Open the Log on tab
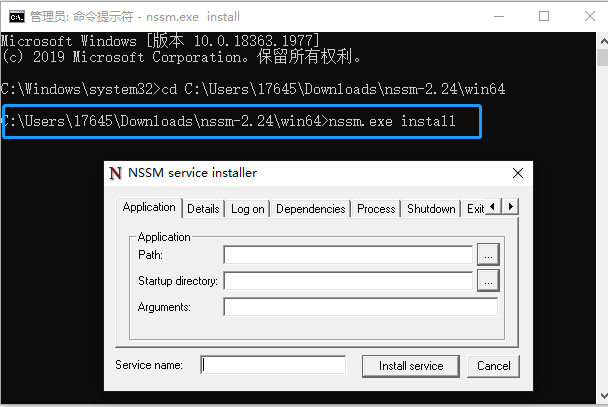 [x=247, y=209]
